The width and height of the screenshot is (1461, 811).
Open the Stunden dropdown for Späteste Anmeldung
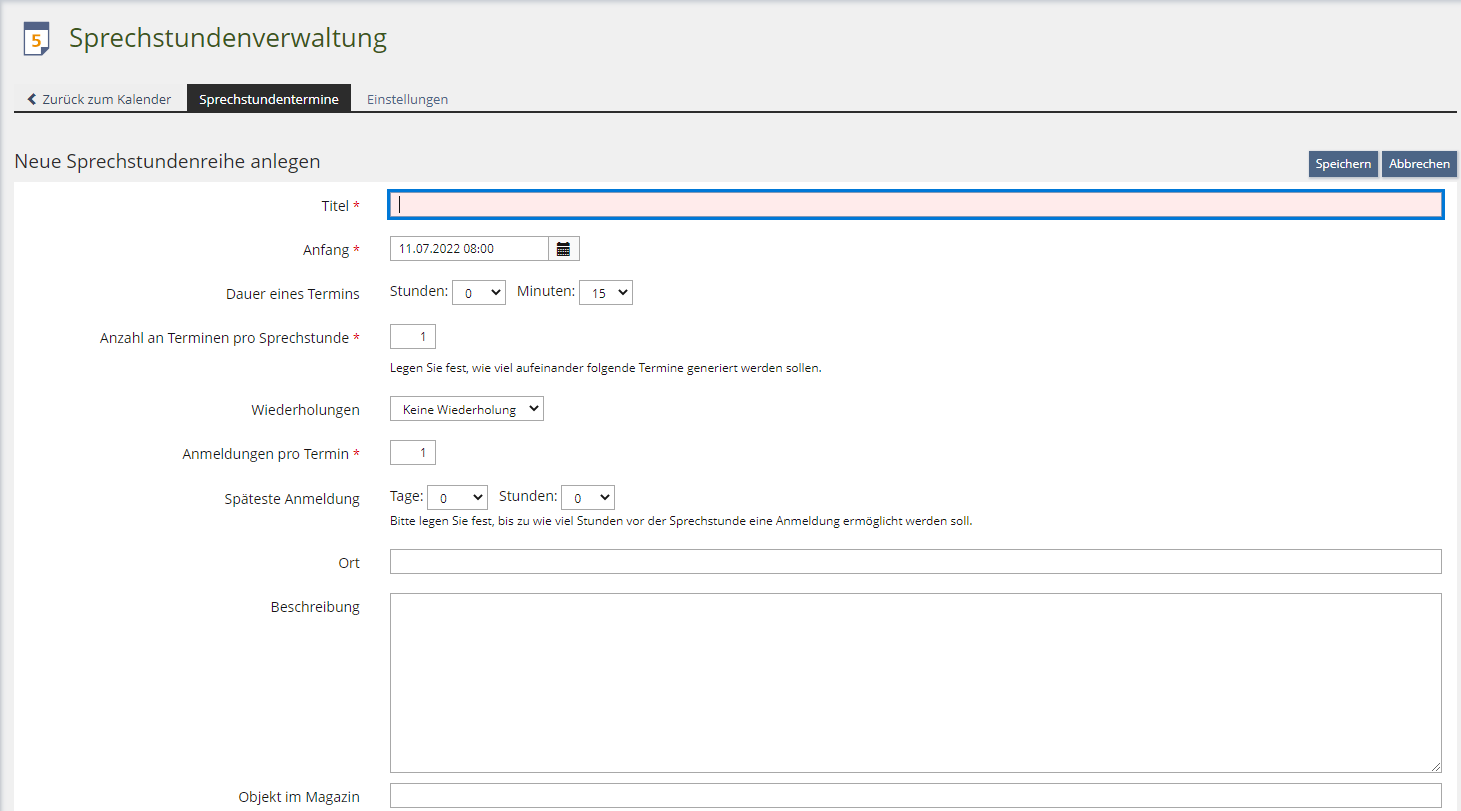[x=587, y=498]
